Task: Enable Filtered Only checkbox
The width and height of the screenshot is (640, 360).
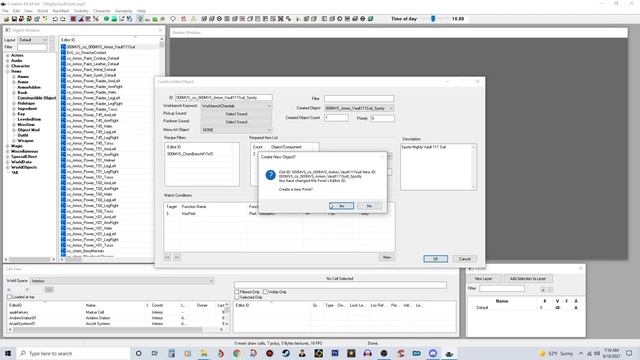Action: pos(237,292)
